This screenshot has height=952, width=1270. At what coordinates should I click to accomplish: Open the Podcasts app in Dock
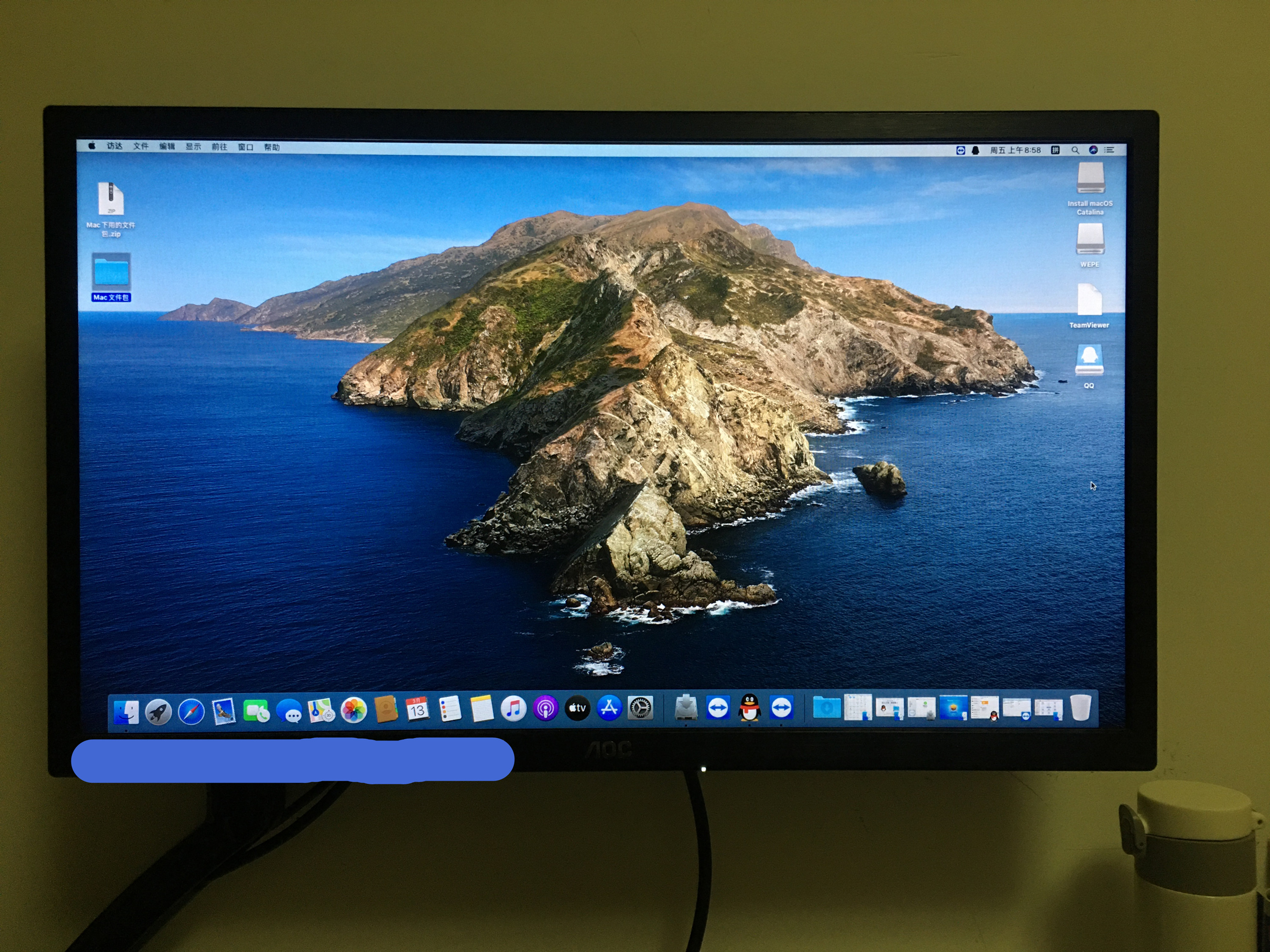pyautogui.click(x=545, y=709)
